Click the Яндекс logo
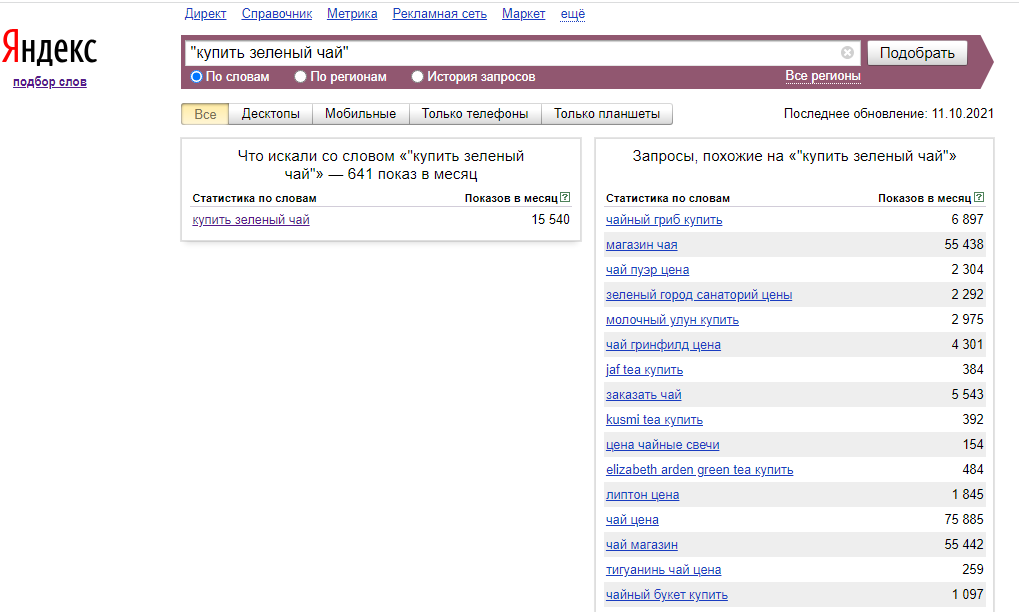 (x=49, y=47)
